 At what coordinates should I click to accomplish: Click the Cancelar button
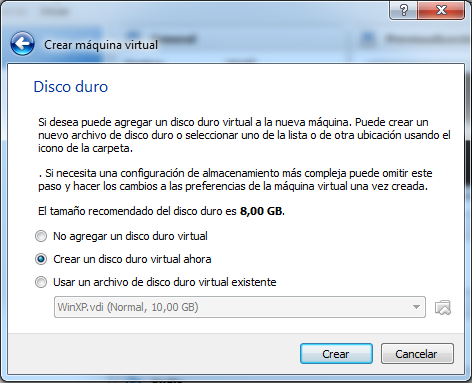[417, 354]
